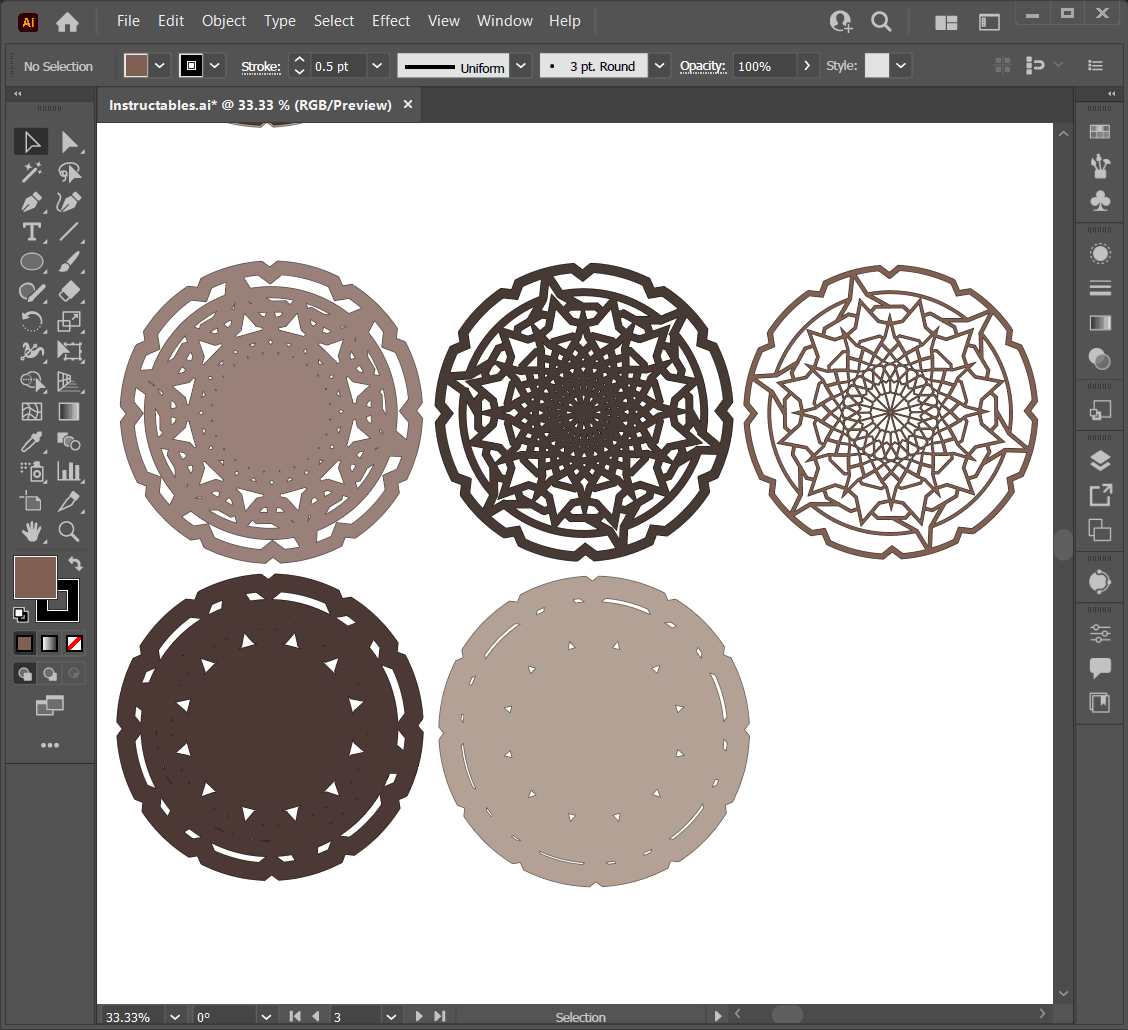This screenshot has height=1030, width=1128.
Task: Select the Scale tool
Action: pyautogui.click(x=69, y=322)
